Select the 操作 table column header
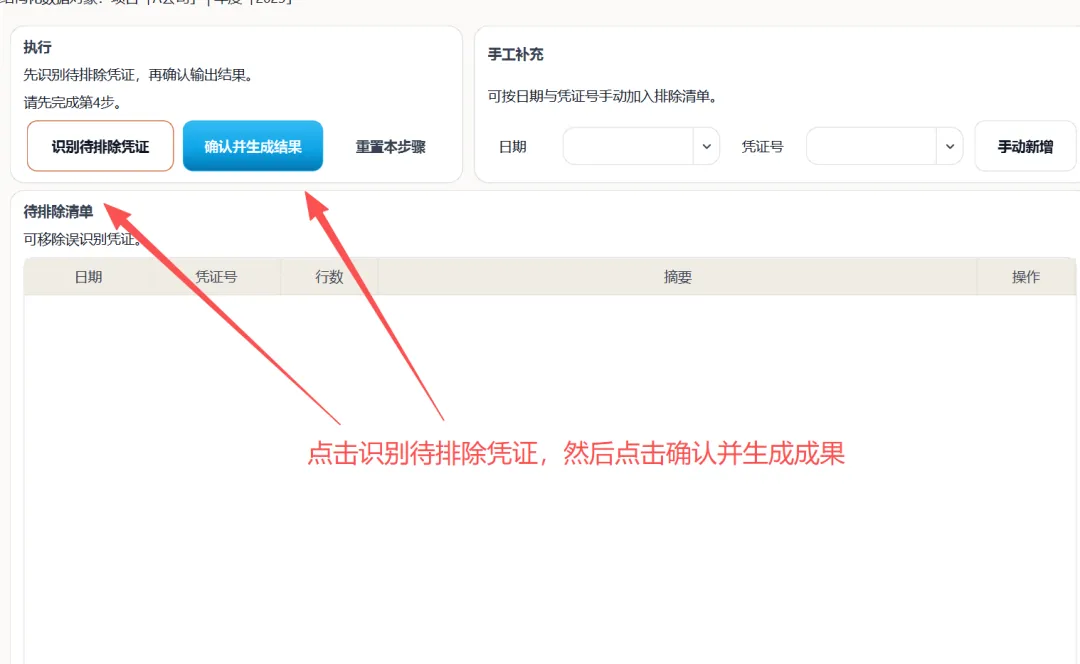The width and height of the screenshot is (1080, 664). click(x=1026, y=277)
